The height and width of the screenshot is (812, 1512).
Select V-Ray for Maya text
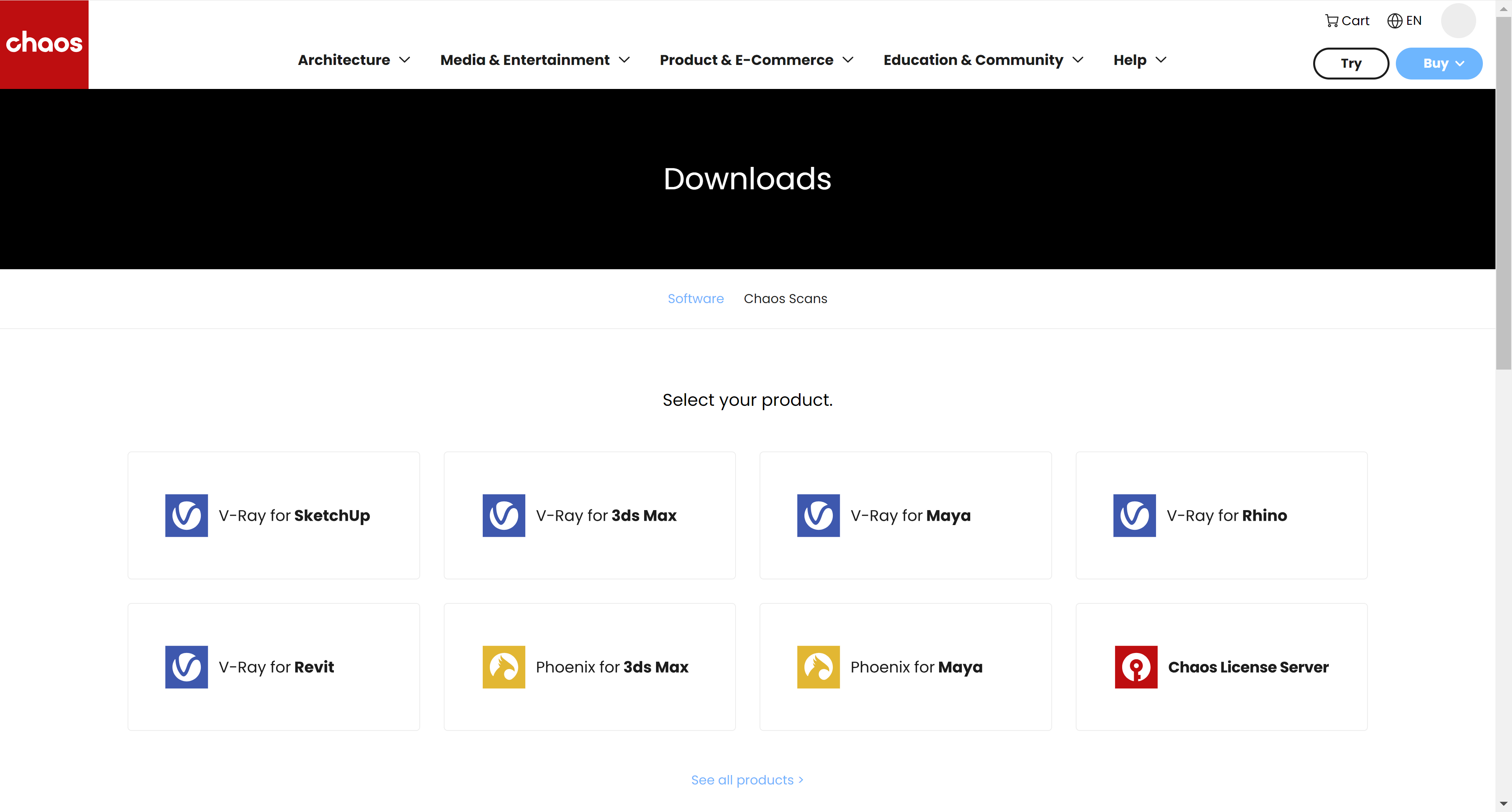click(910, 516)
